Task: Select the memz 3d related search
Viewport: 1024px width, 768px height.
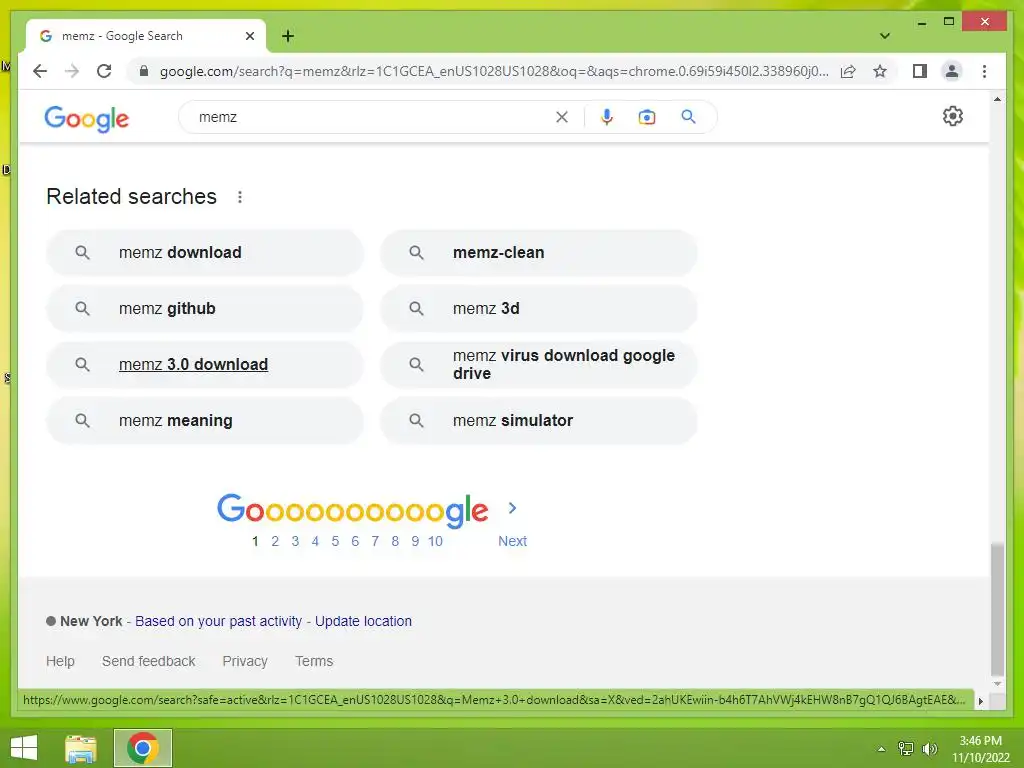Action: coord(539,308)
